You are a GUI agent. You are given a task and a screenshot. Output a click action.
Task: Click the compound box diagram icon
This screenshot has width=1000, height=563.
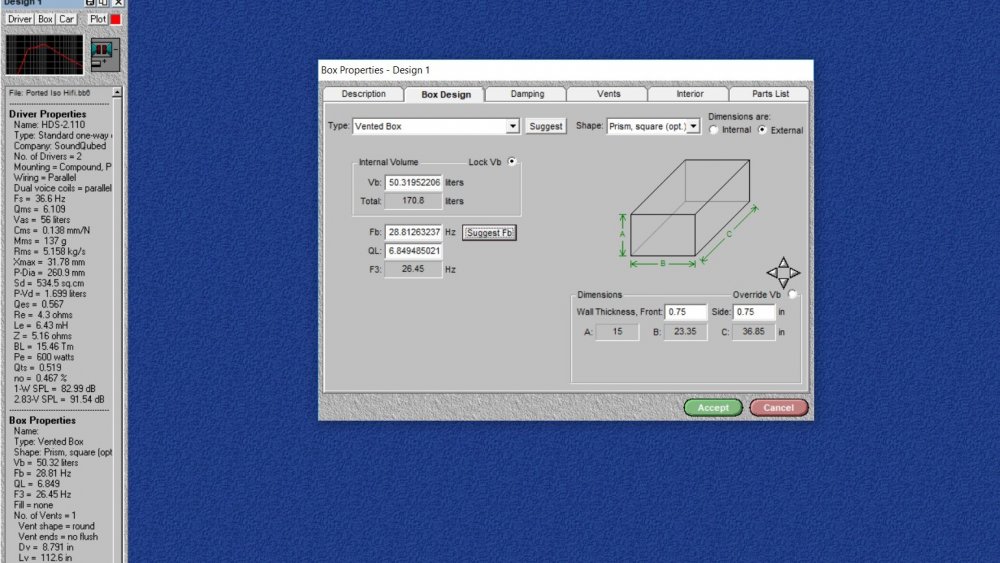105,55
